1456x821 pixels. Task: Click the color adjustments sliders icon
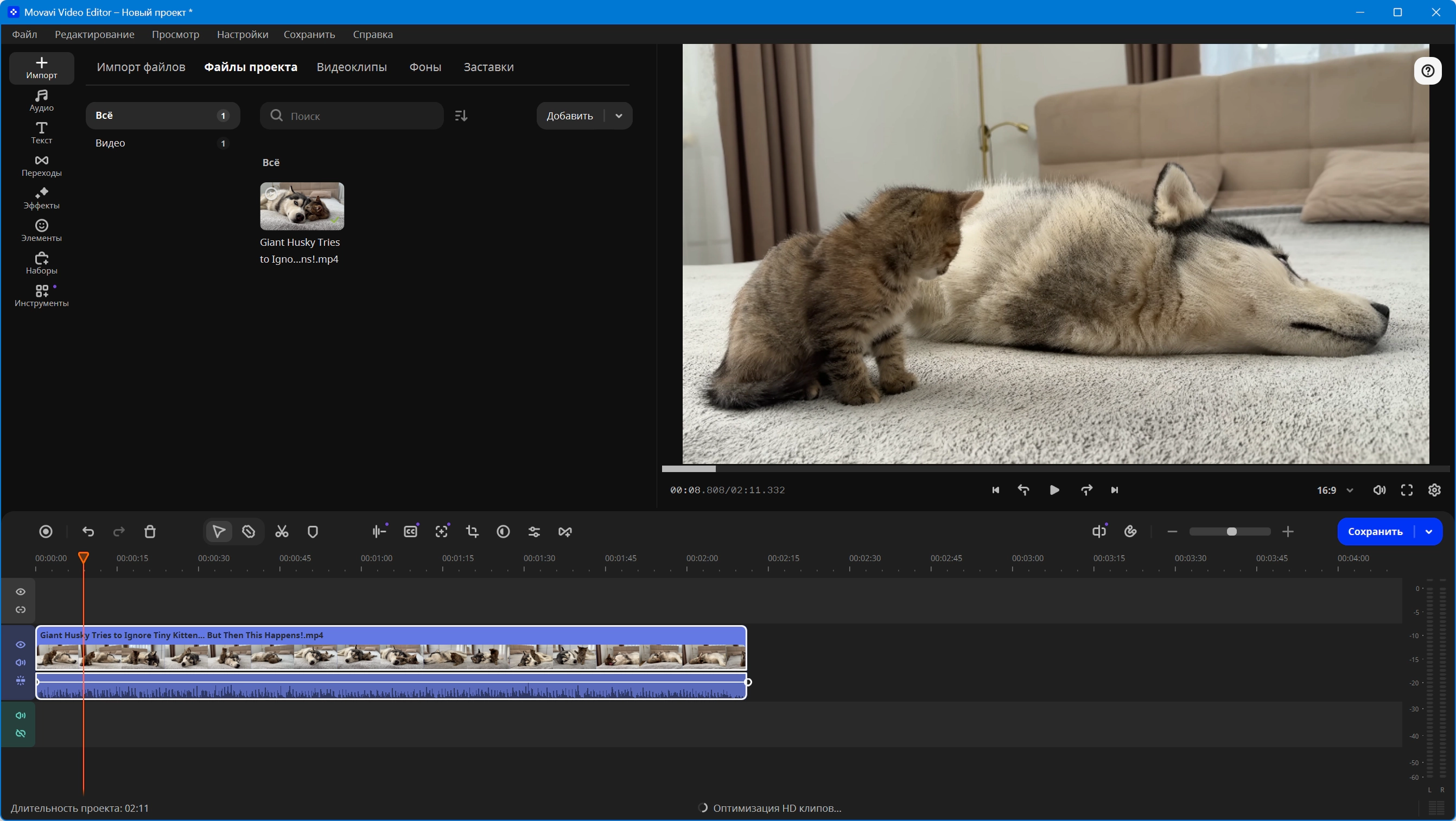pos(534,531)
